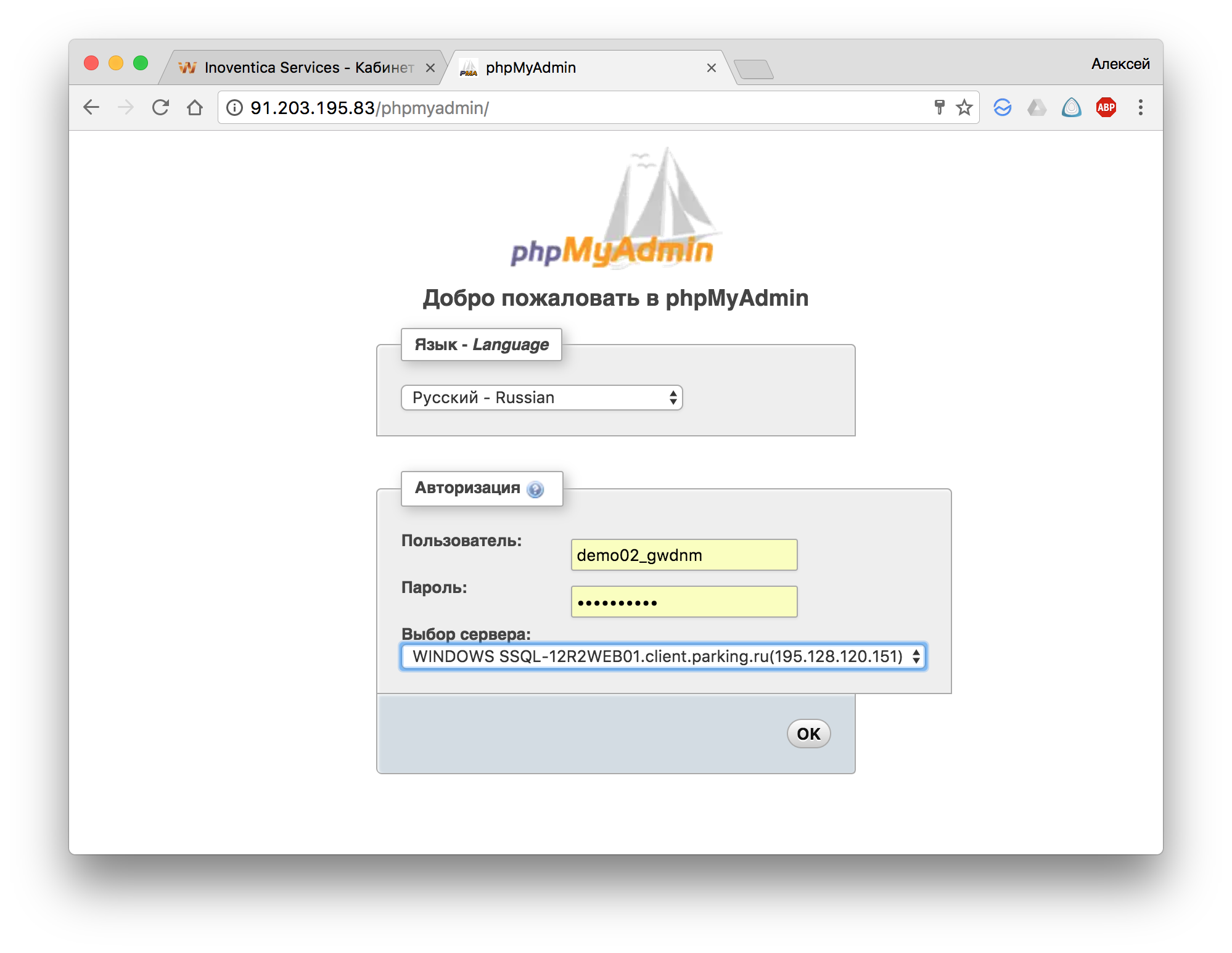Go back using the browser back arrow
The width and height of the screenshot is (1232, 953).
[x=91, y=107]
